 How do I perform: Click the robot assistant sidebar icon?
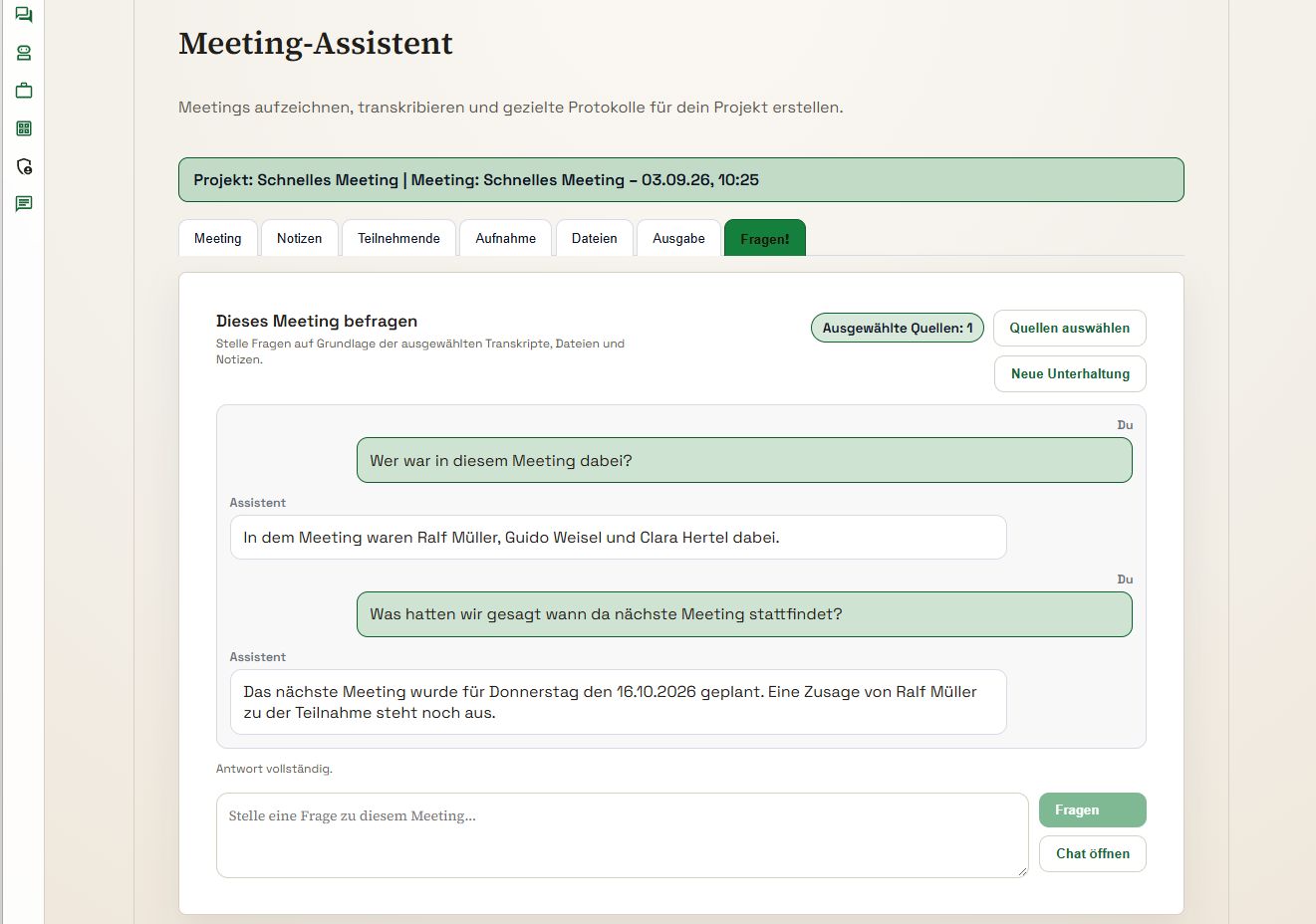click(24, 53)
